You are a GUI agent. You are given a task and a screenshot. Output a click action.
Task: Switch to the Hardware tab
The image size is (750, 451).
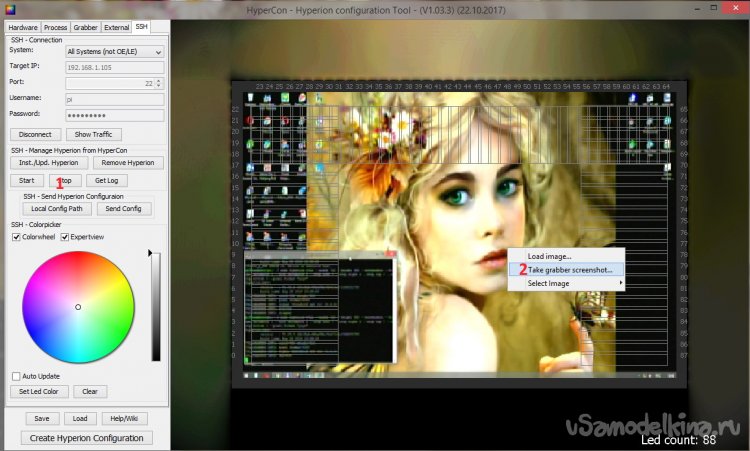(x=23, y=27)
